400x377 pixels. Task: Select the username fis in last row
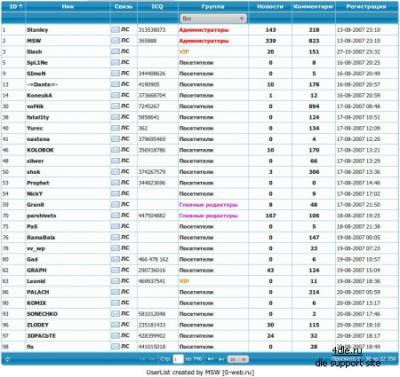[30, 347]
